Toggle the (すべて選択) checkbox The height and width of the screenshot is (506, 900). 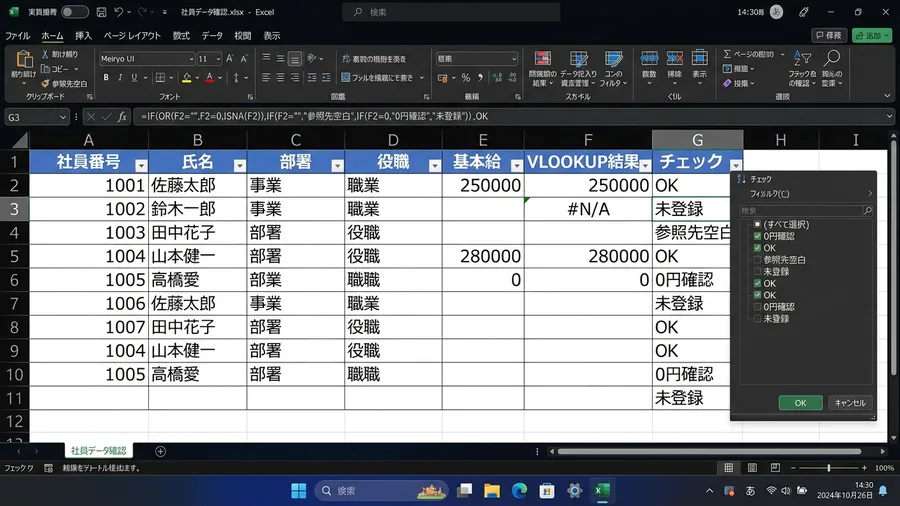(x=758, y=224)
